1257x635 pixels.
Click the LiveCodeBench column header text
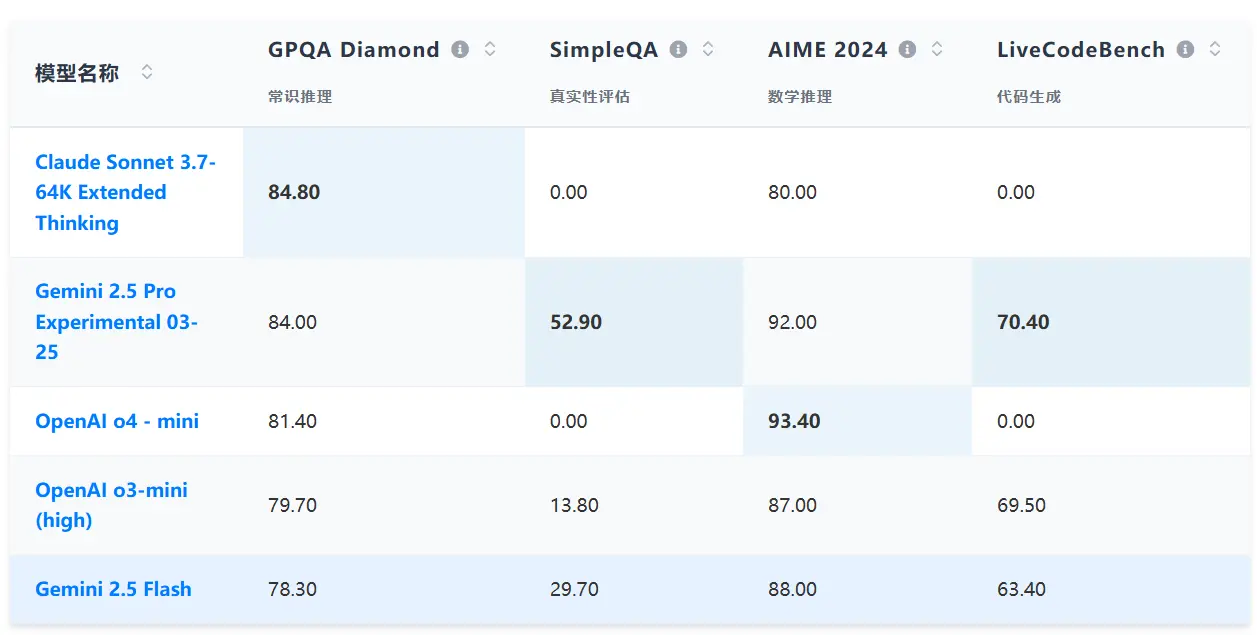click(1081, 50)
